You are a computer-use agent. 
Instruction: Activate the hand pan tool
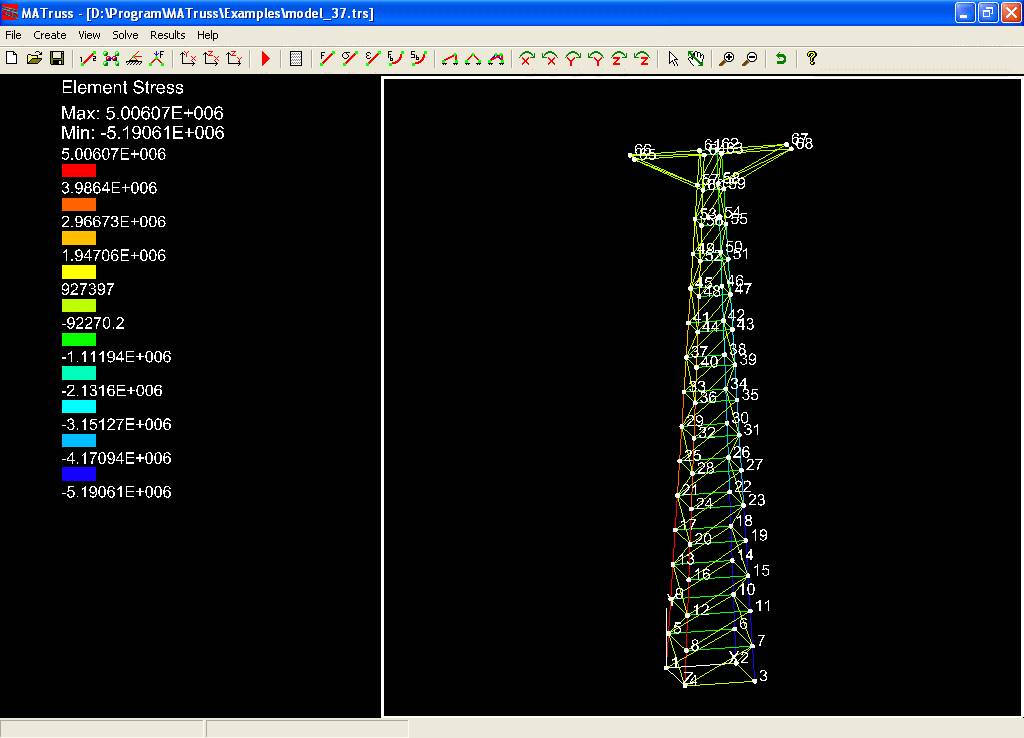click(696, 59)
